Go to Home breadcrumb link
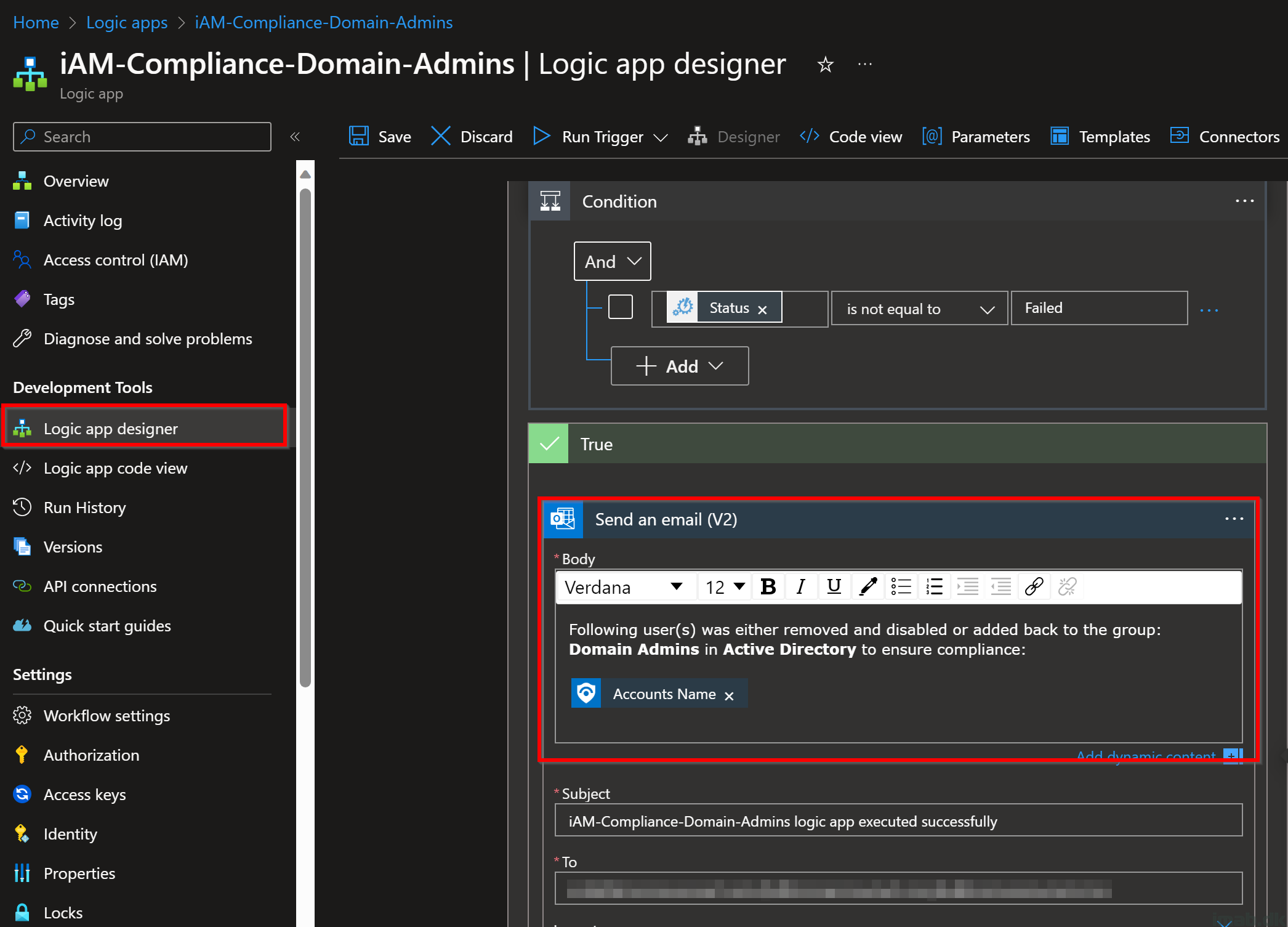Viewport: 1288px width, 927px height. click(x=36, y=22)
